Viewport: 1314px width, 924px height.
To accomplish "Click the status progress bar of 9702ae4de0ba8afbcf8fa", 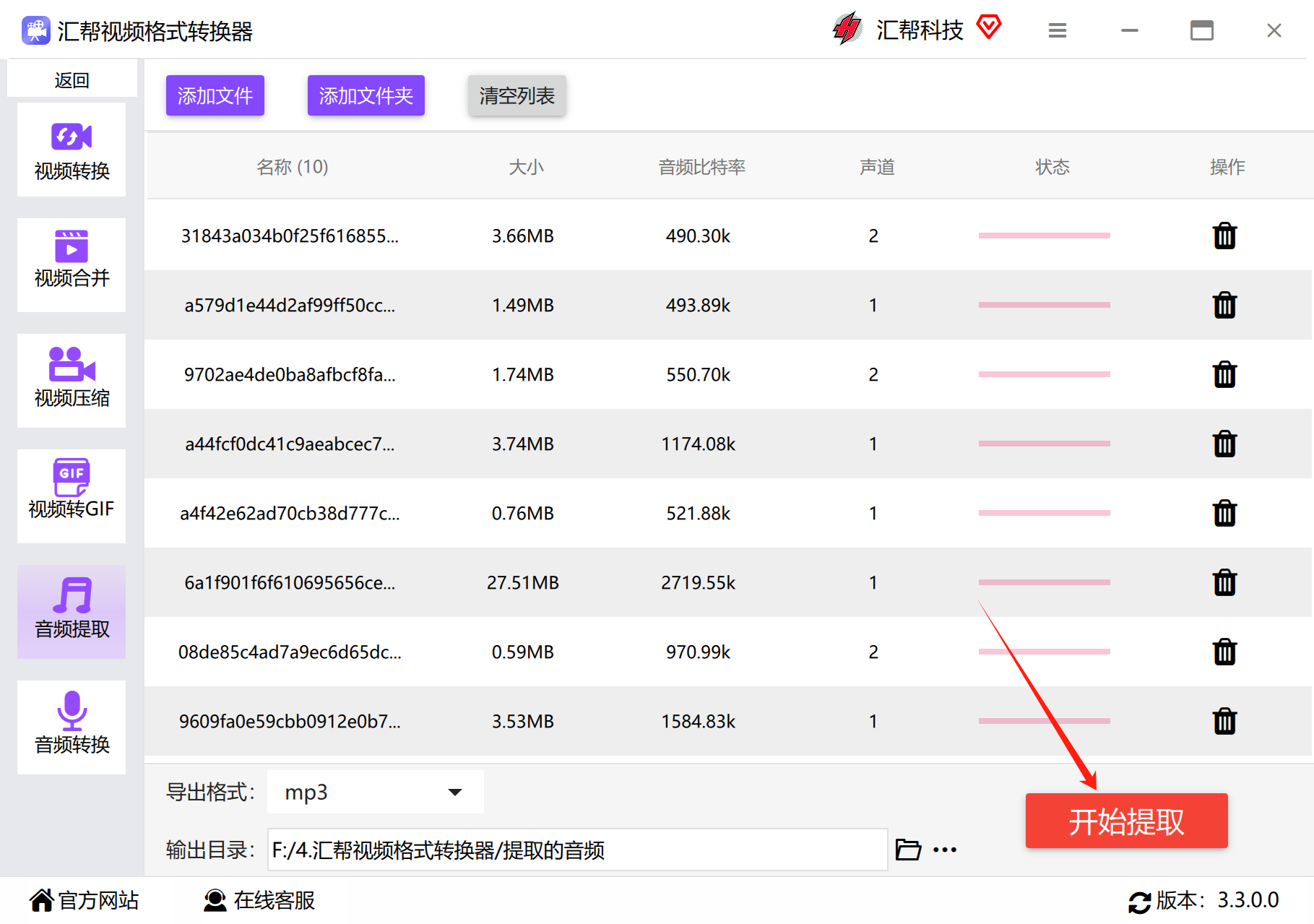I will tap(1045, 374).
